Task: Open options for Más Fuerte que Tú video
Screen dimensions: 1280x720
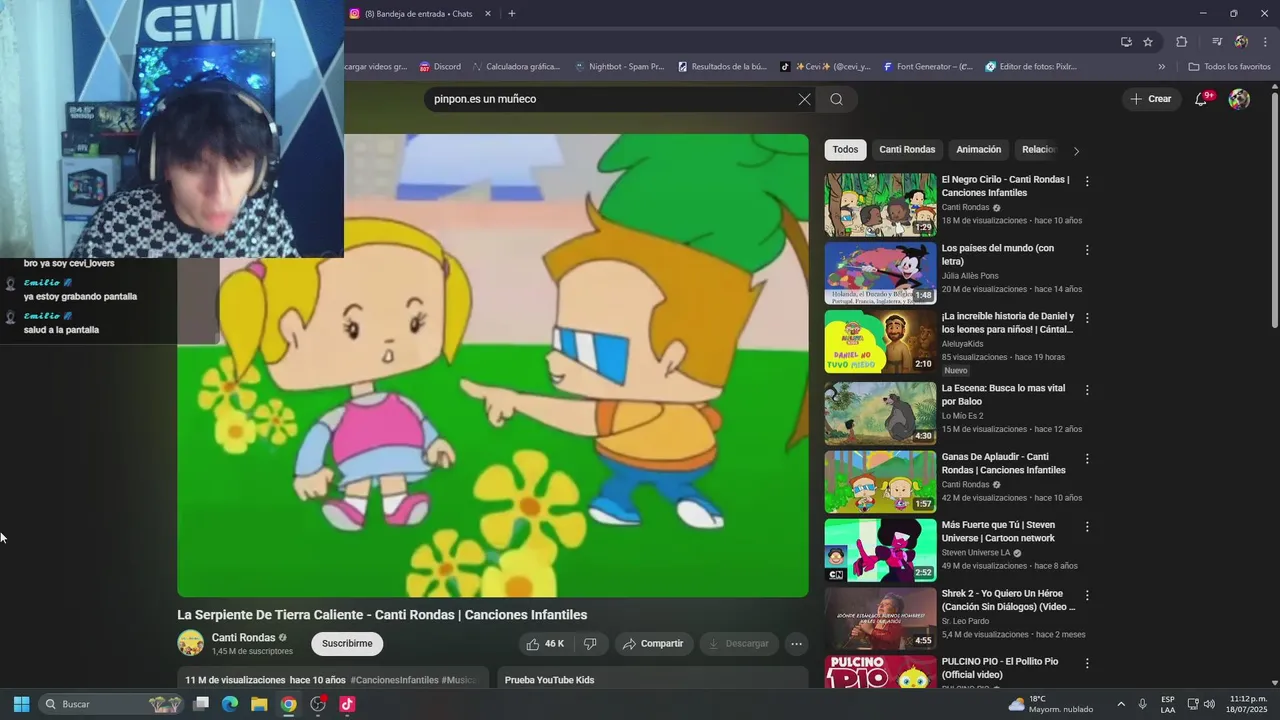Action: coord(1087,526)
